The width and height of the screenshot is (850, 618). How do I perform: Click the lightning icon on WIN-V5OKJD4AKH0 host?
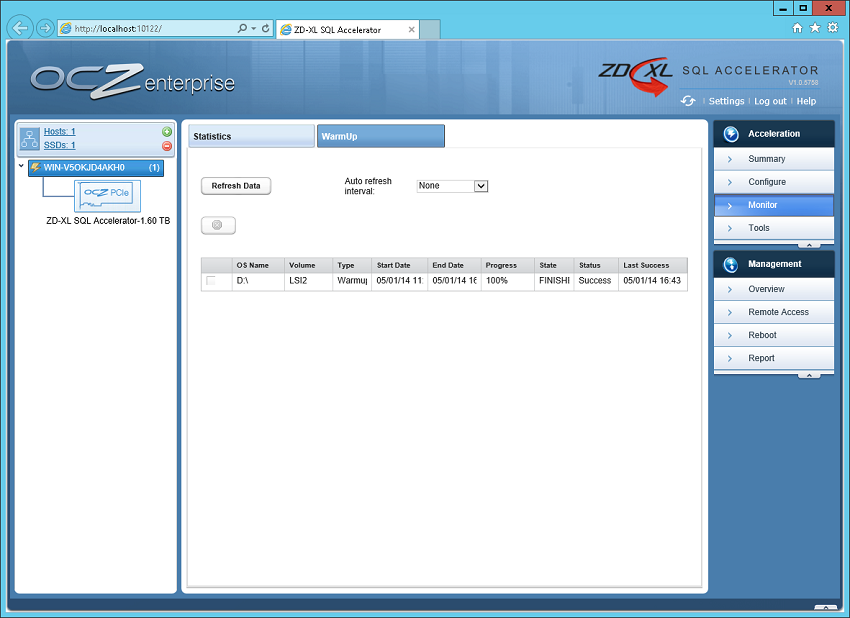[36, 168]
